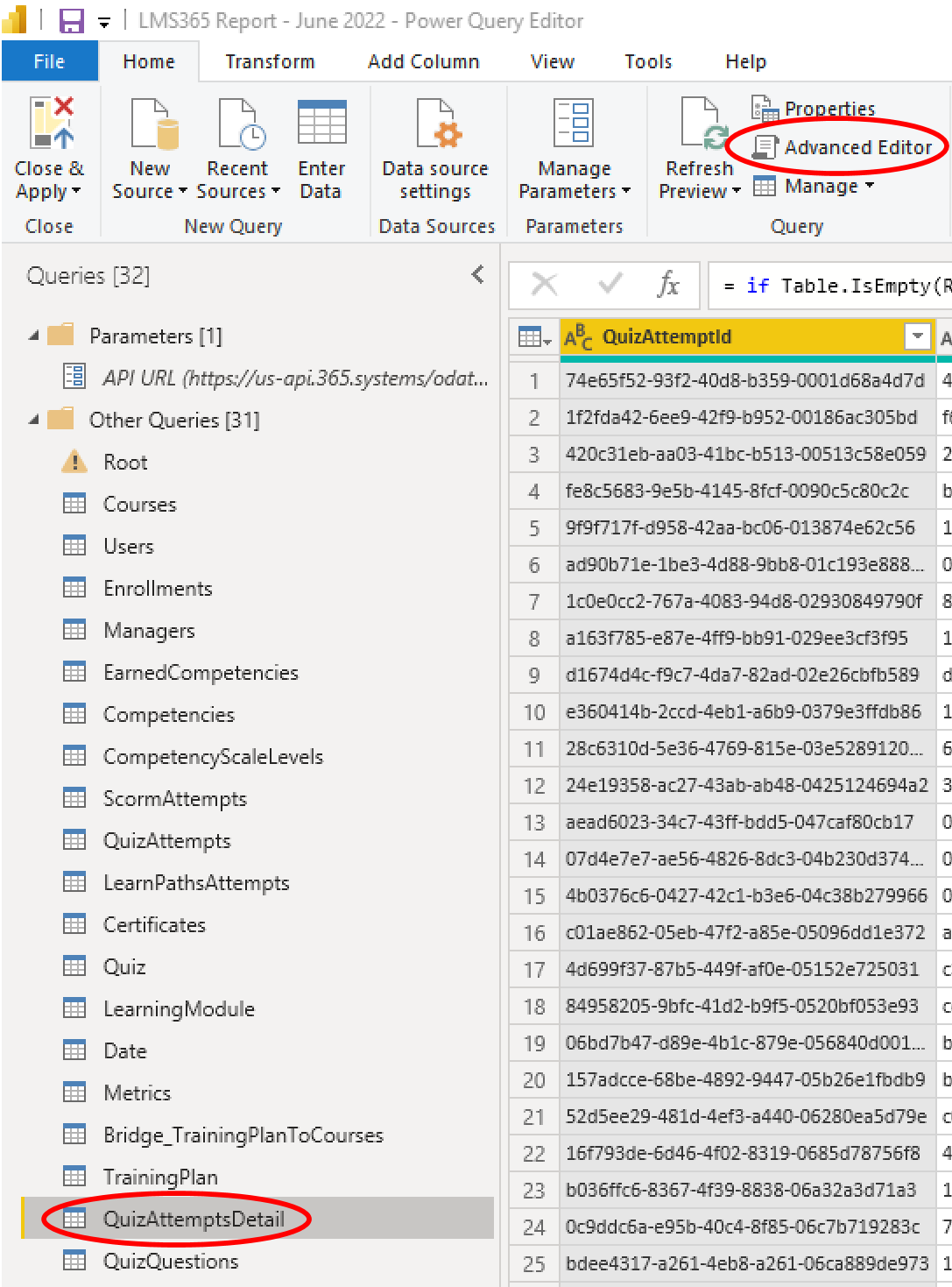Viewport: 952px width, 1287px height.
Task: Click the Refresh Preview icon
Action: point(701,124)
